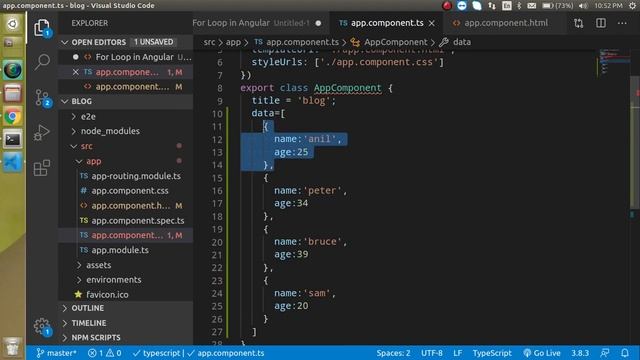The height and width of the screenshot is (360, 640).
Task: Open the notifications bell in status bar
Action: click(x=624, y=353)
